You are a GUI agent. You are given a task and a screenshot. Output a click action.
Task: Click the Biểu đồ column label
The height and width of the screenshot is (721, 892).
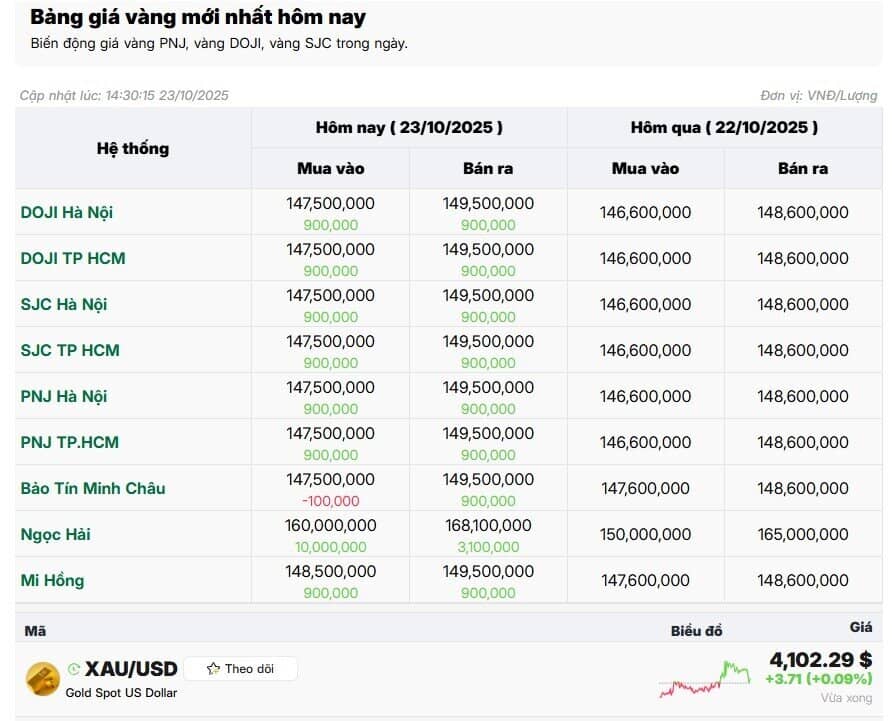[696, 631]
